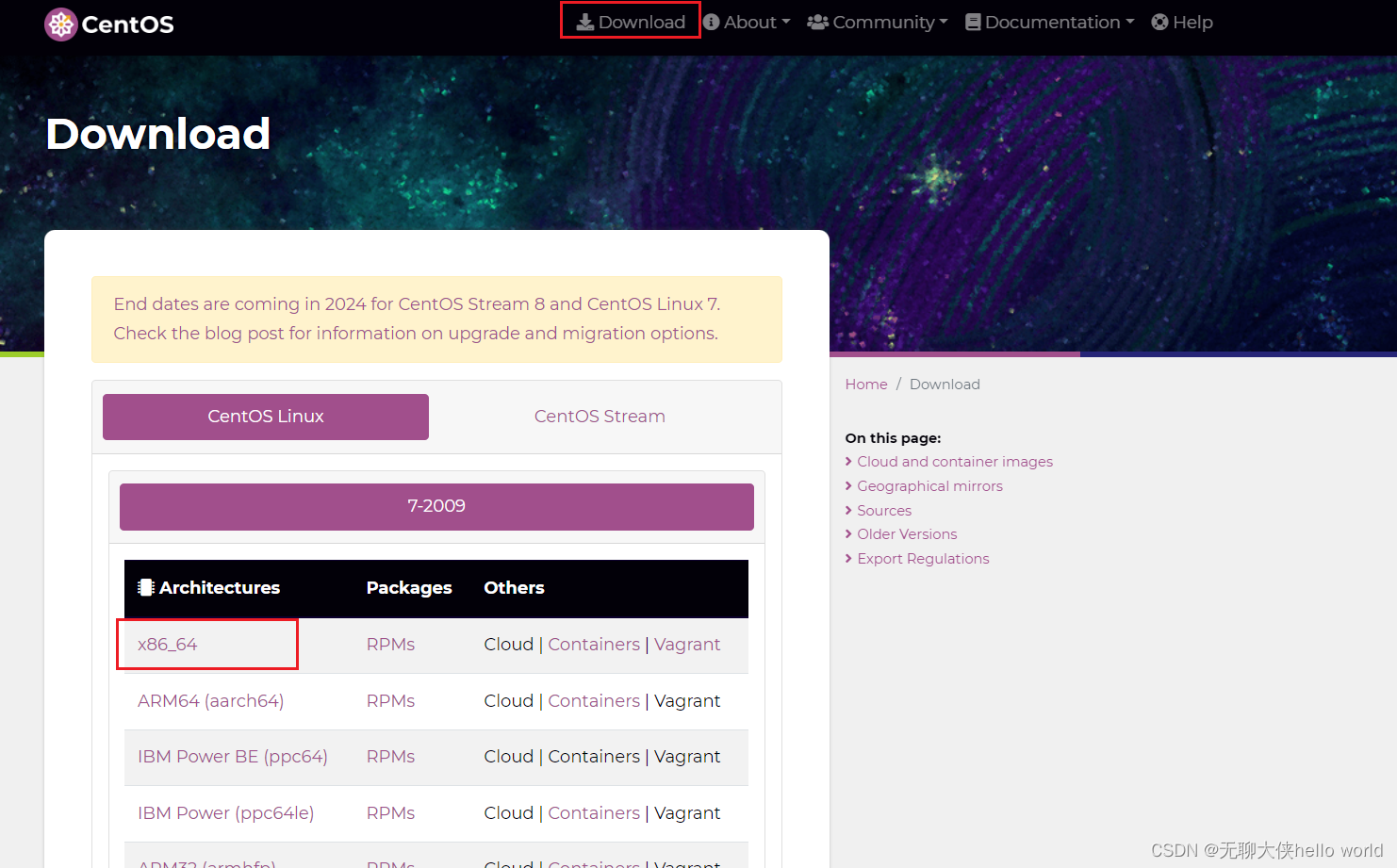Switch to the CentOS Stream tab
1397x868 pixels.
coord(600,417)
